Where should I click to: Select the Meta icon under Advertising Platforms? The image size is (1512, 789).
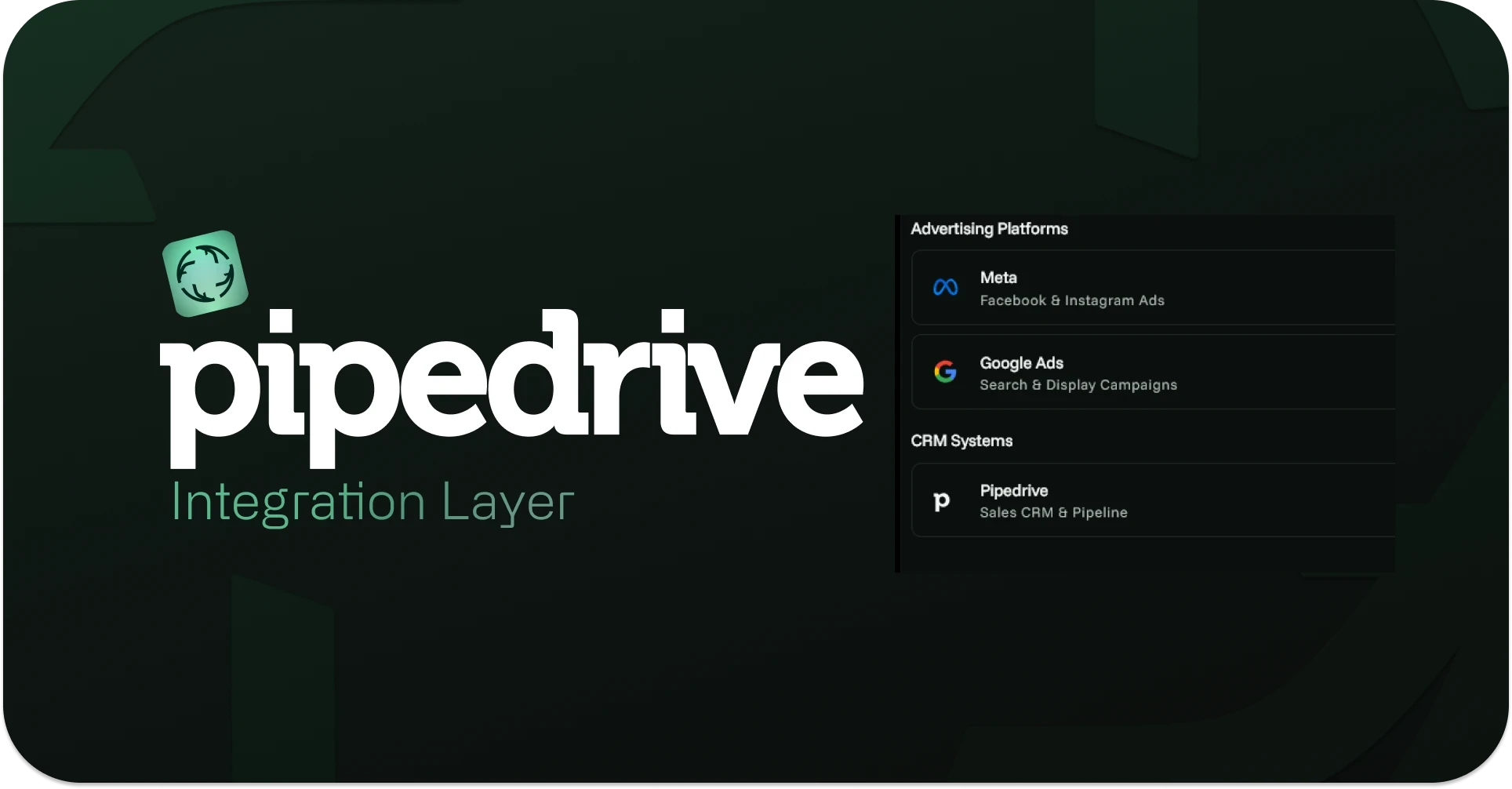coord(945,287)
